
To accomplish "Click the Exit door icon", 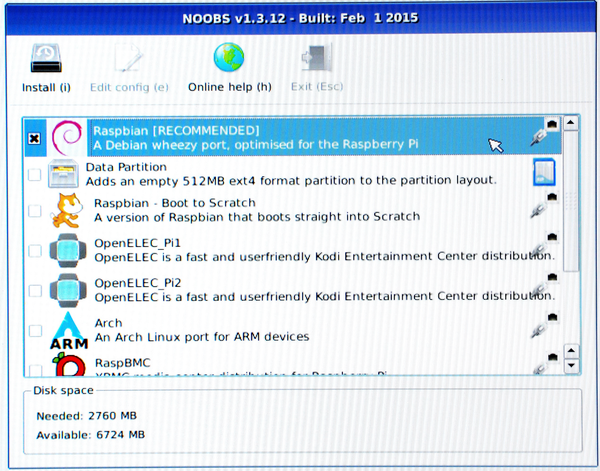I will [x=316, y=57].
